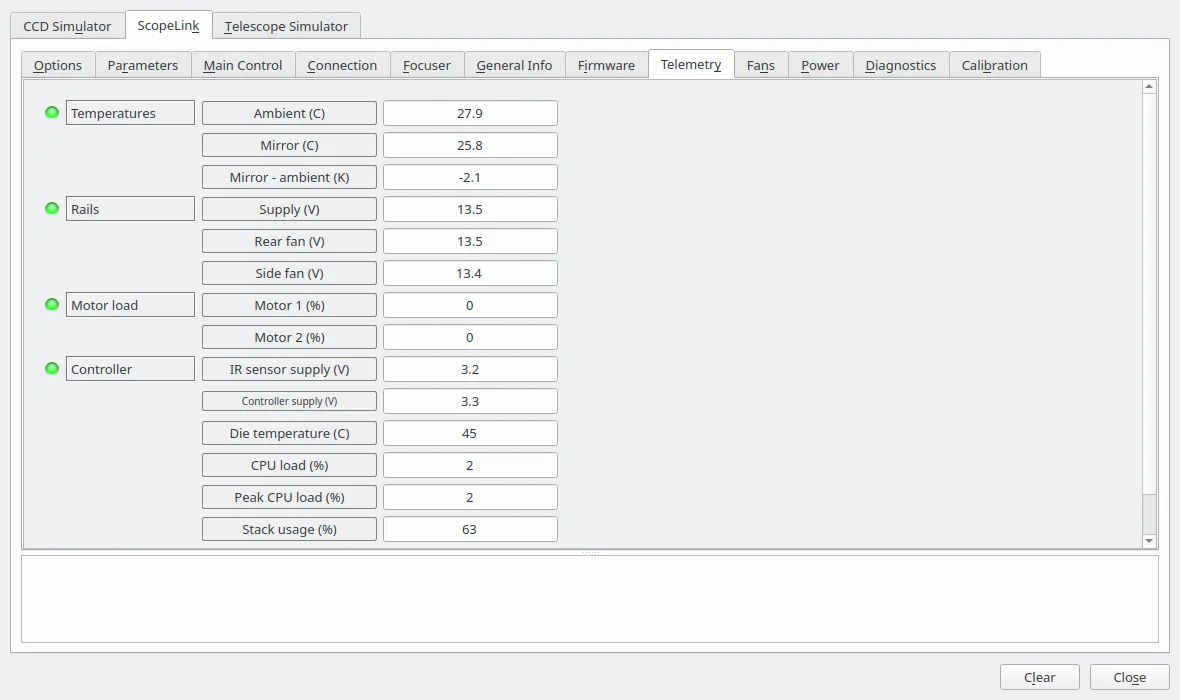This screenshot has width=1180, height=700.
Task: Open the Calibration tab
Action: click(x=995, y=65)
